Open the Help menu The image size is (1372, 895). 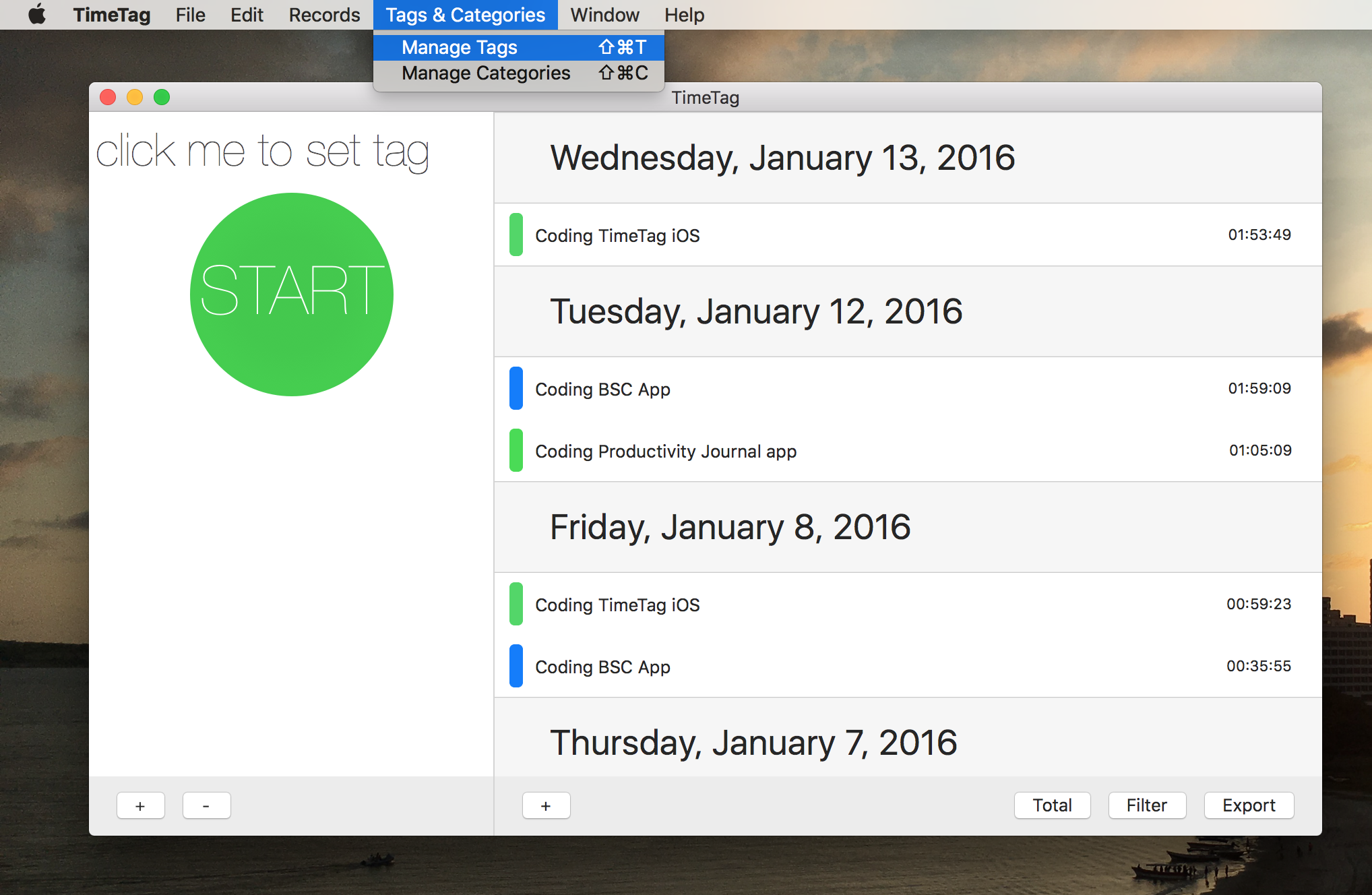[x=684, y=14]
